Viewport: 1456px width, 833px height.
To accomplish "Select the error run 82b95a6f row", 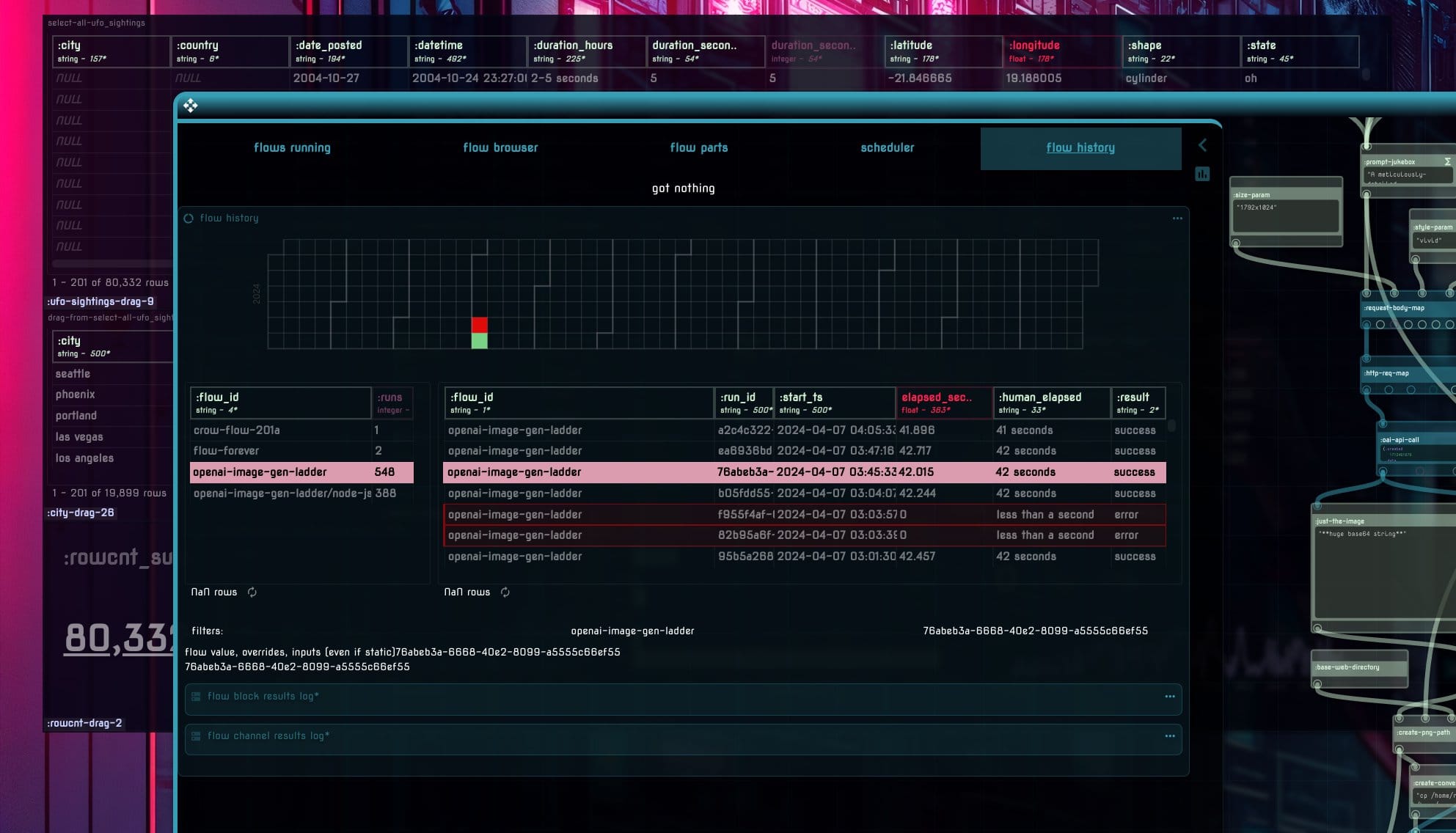I will [x=805, y=535].
